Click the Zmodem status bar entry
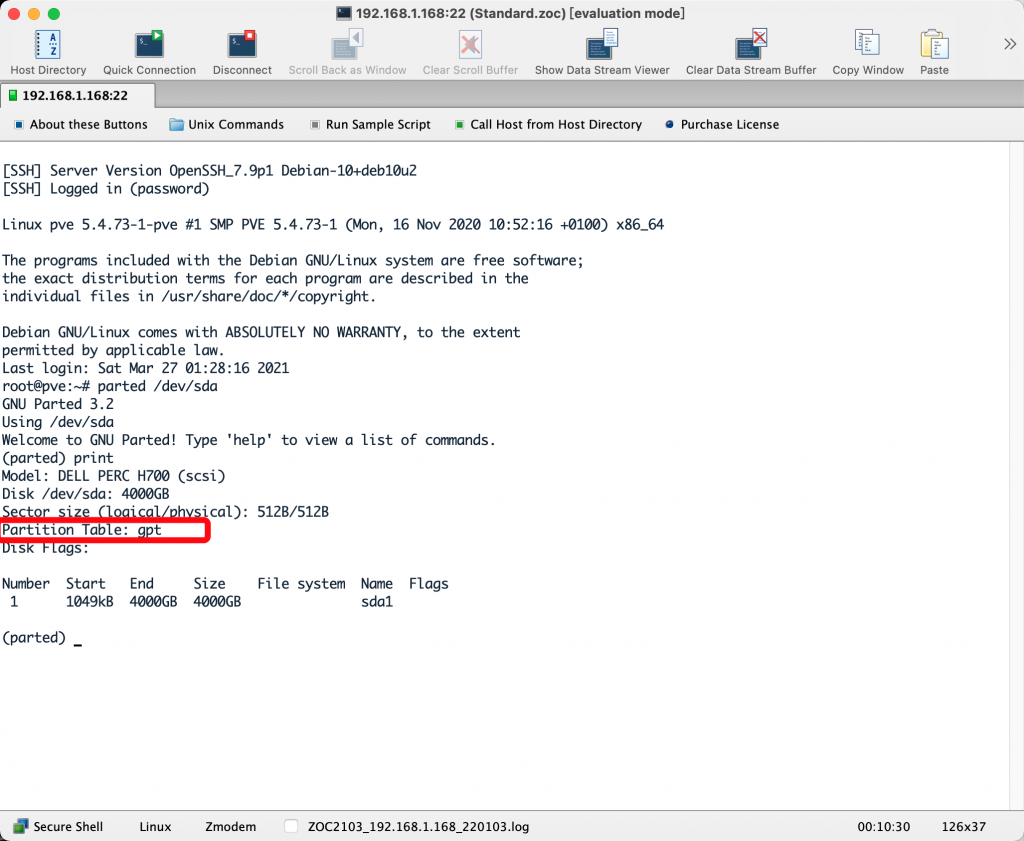The width and height of the screenshot is (1024, 841). point(231,827)
